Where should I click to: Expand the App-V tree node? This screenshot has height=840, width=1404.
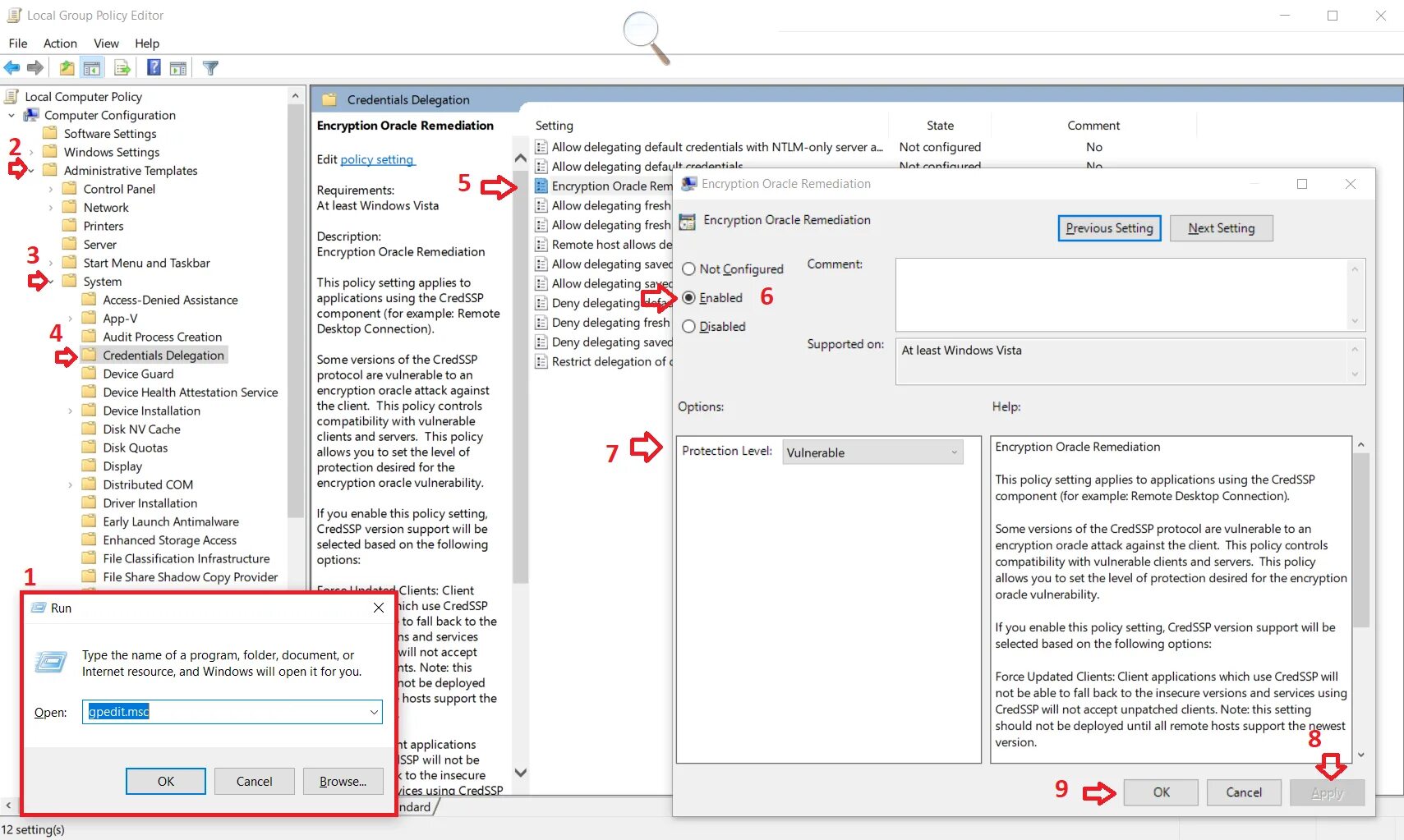(x=71, y=319)
